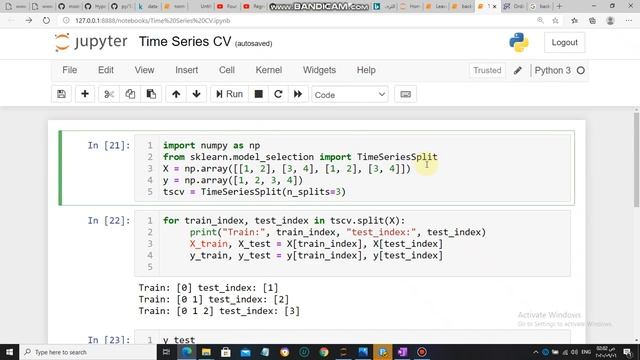
Task: Click the Python logo icon
Action: (x=519, y=42)
